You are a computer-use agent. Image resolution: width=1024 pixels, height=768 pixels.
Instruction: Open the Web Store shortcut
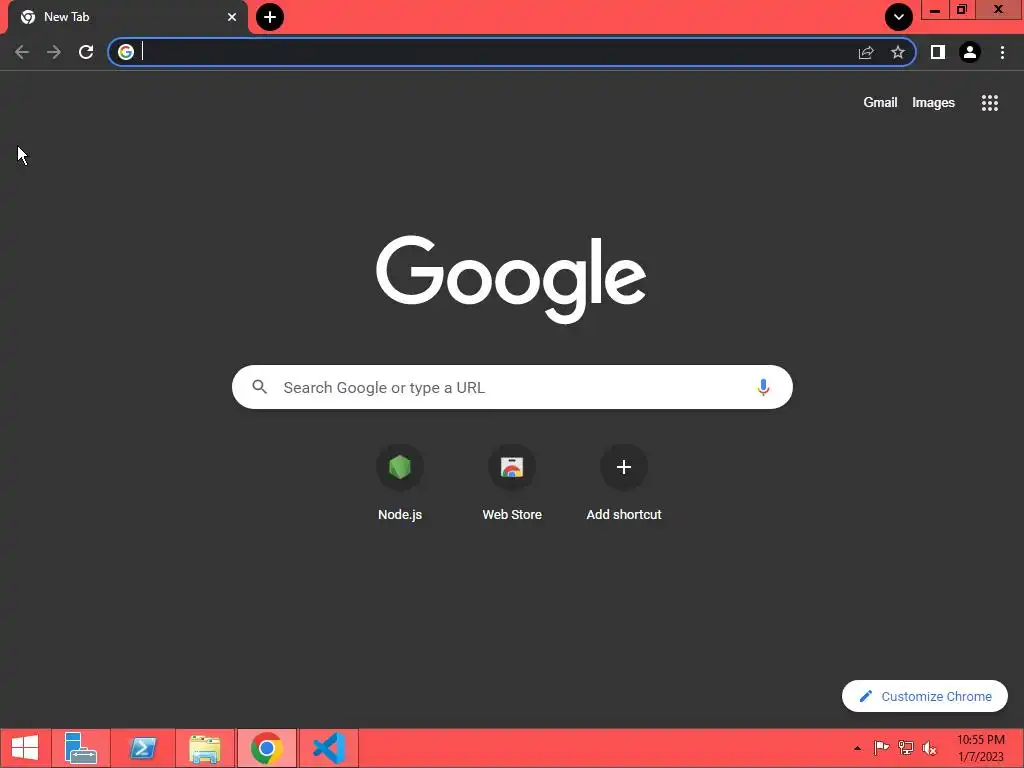(x=512, y=484)
